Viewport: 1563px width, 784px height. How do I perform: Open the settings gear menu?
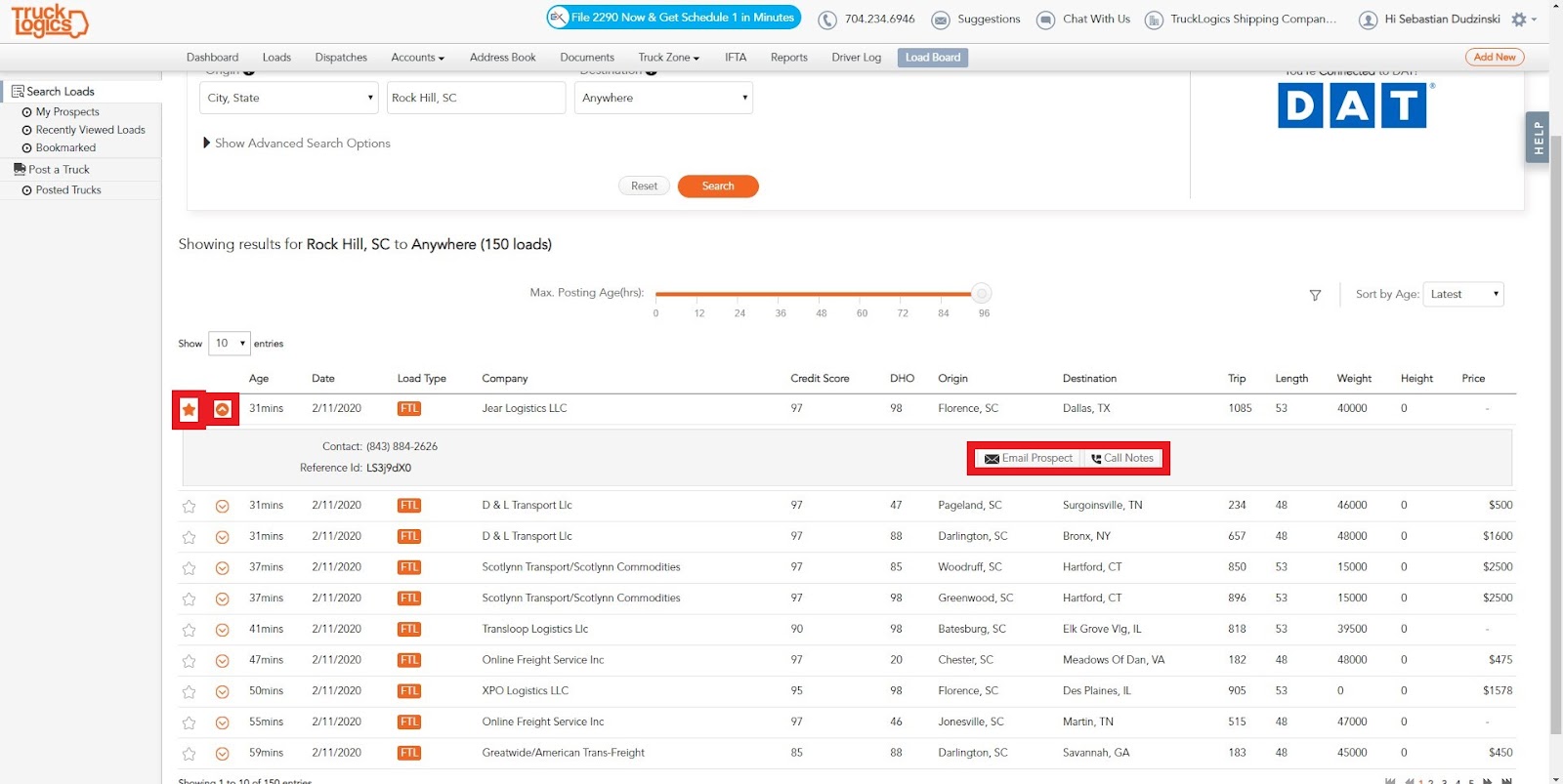(1519, 20)
